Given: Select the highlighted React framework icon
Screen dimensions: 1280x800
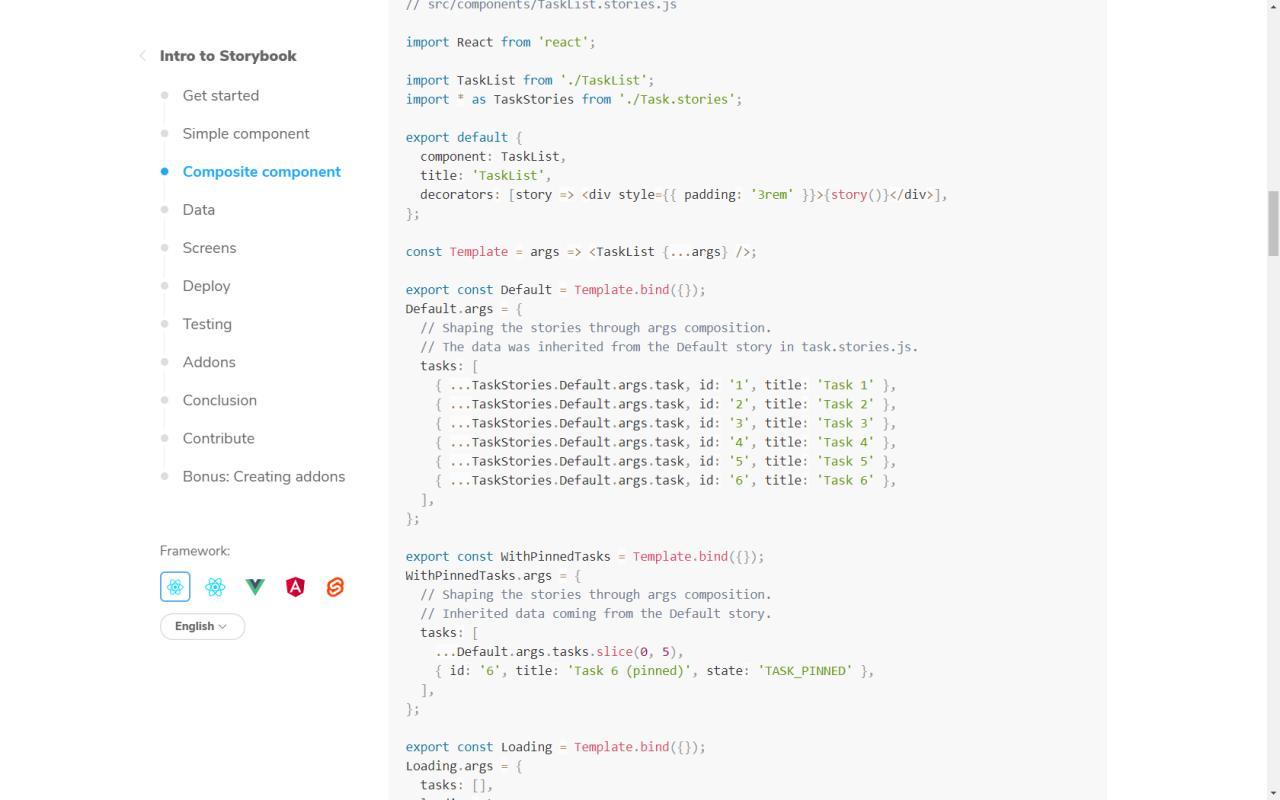Looking at the screenshot, I should click(175, 587).
